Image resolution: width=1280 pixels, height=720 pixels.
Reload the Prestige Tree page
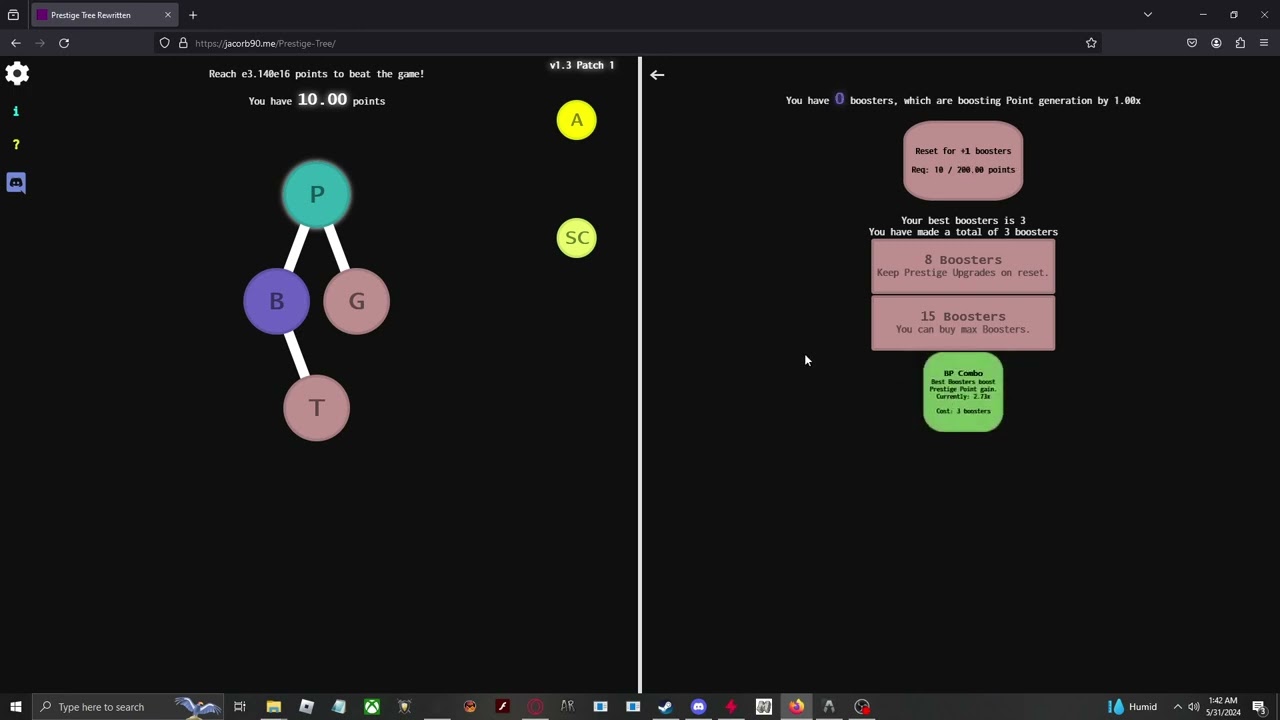[64, 43]
